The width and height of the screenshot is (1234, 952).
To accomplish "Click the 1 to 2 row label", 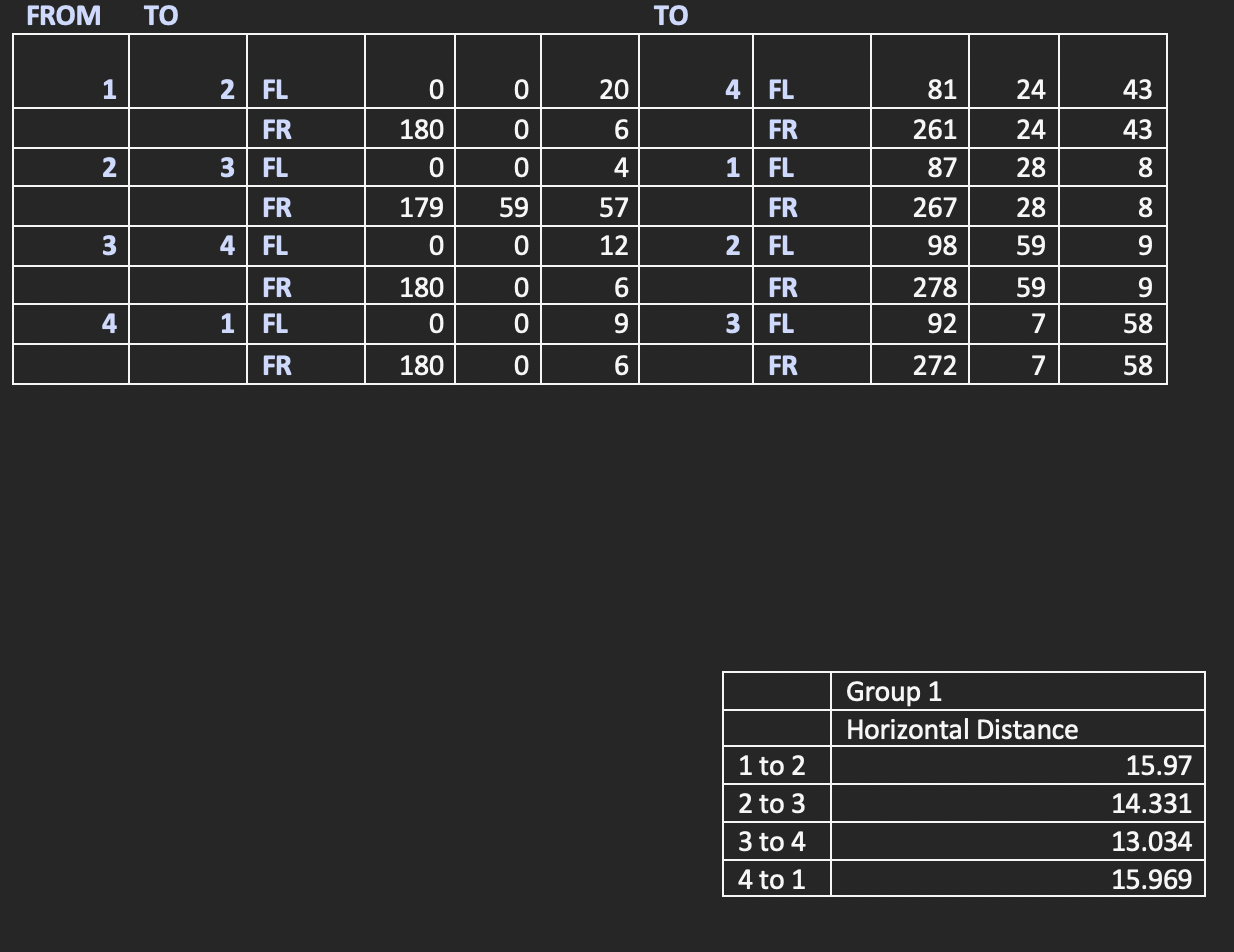I will pos(772,766).
